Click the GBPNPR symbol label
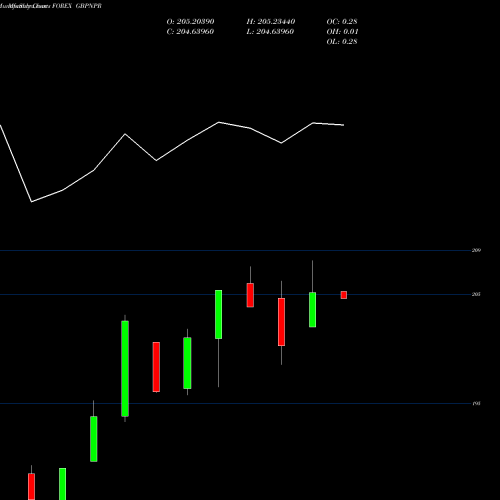Image resolution: width=500 pixels, height=500 pixels. pyautogui.click(x=88, y=6)
